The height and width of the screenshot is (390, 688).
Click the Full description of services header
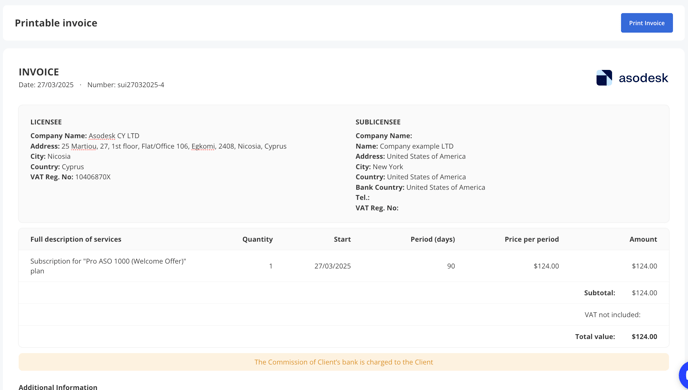pos(76,239)
